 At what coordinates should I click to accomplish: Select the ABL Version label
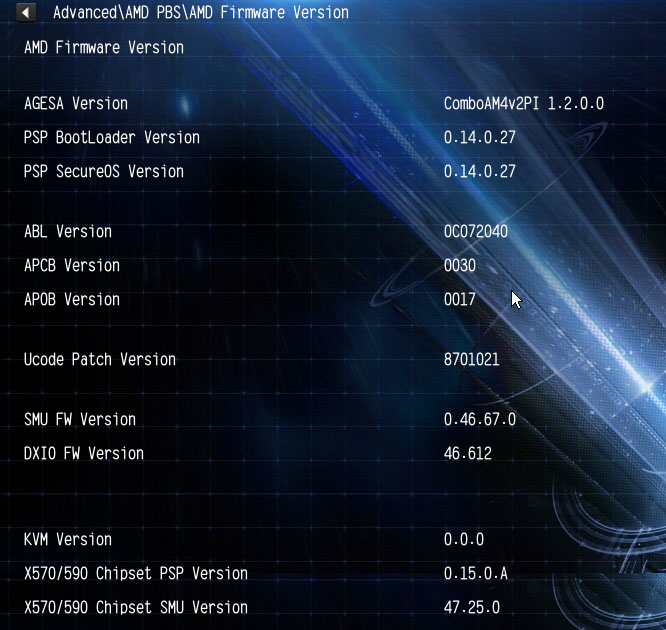(x=68, y=232)
